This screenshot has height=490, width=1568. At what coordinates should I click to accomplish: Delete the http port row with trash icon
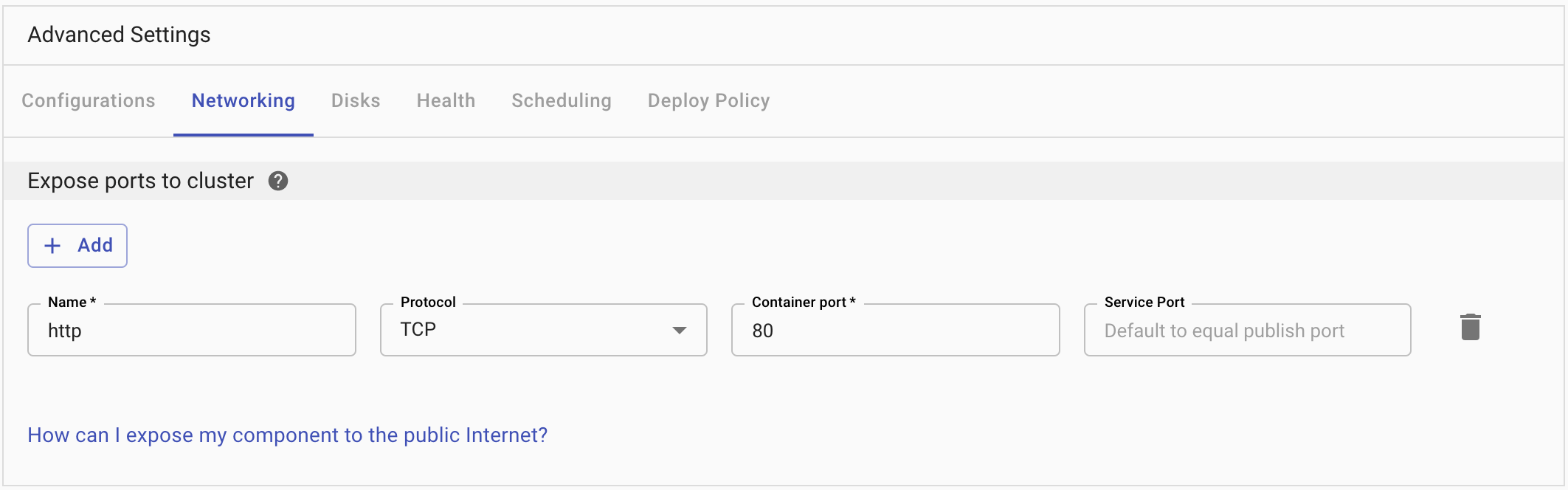1470,327
